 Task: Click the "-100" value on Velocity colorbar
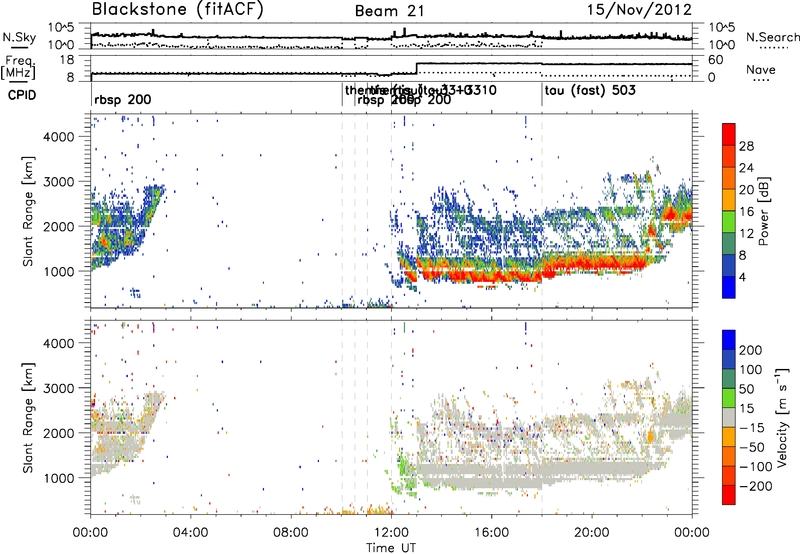pos(756,467)
